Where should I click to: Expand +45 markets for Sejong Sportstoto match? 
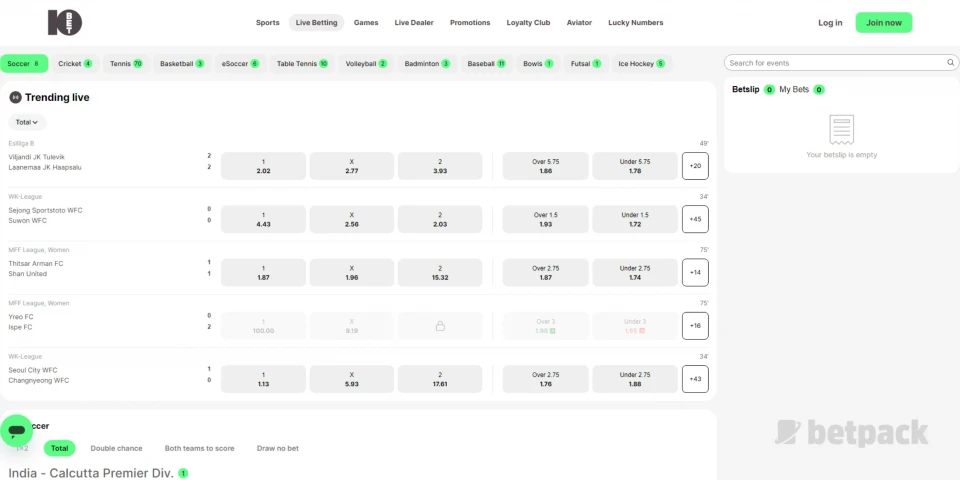695,219
